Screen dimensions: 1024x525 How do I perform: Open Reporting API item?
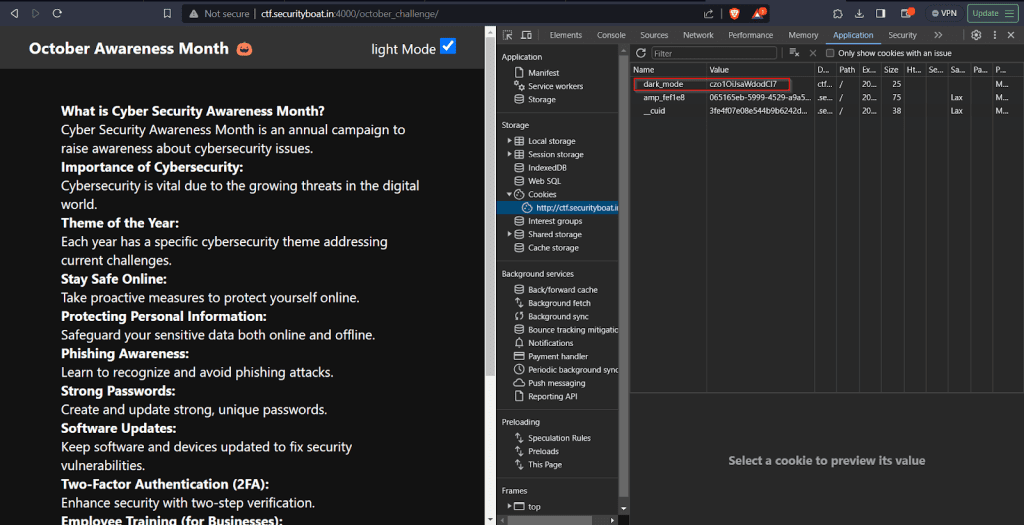[x=552, y=396]
